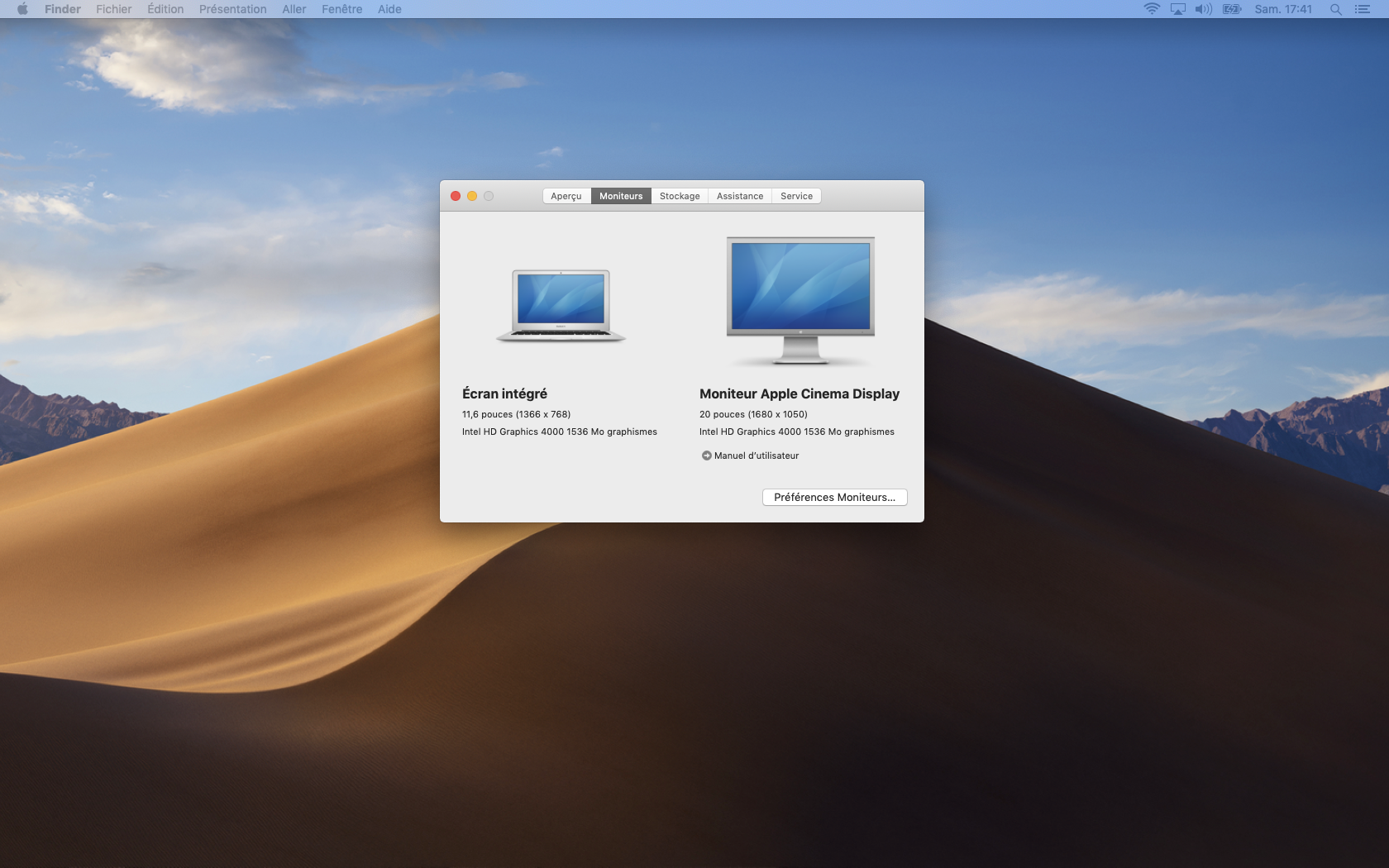This screenshot has height=868, width=1389.
Task: Close the system information window
Action: [456, 196]
